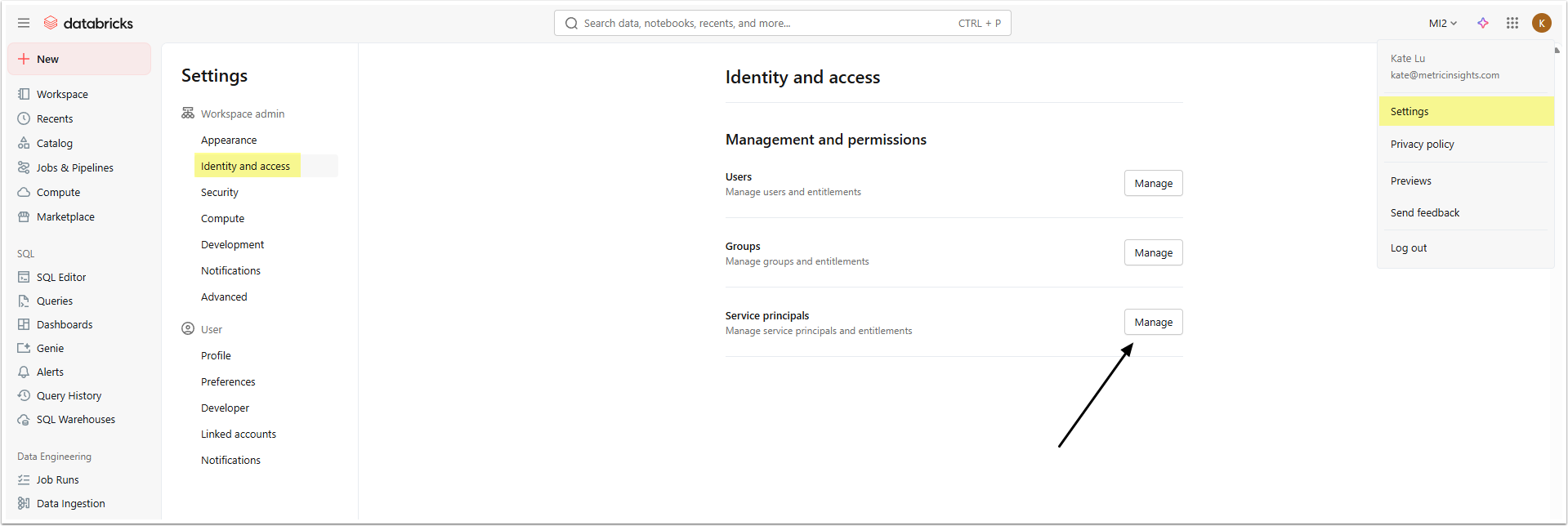Click Manage for Users
Viewport: 1568px width, 526px height.
point(1153,183)
